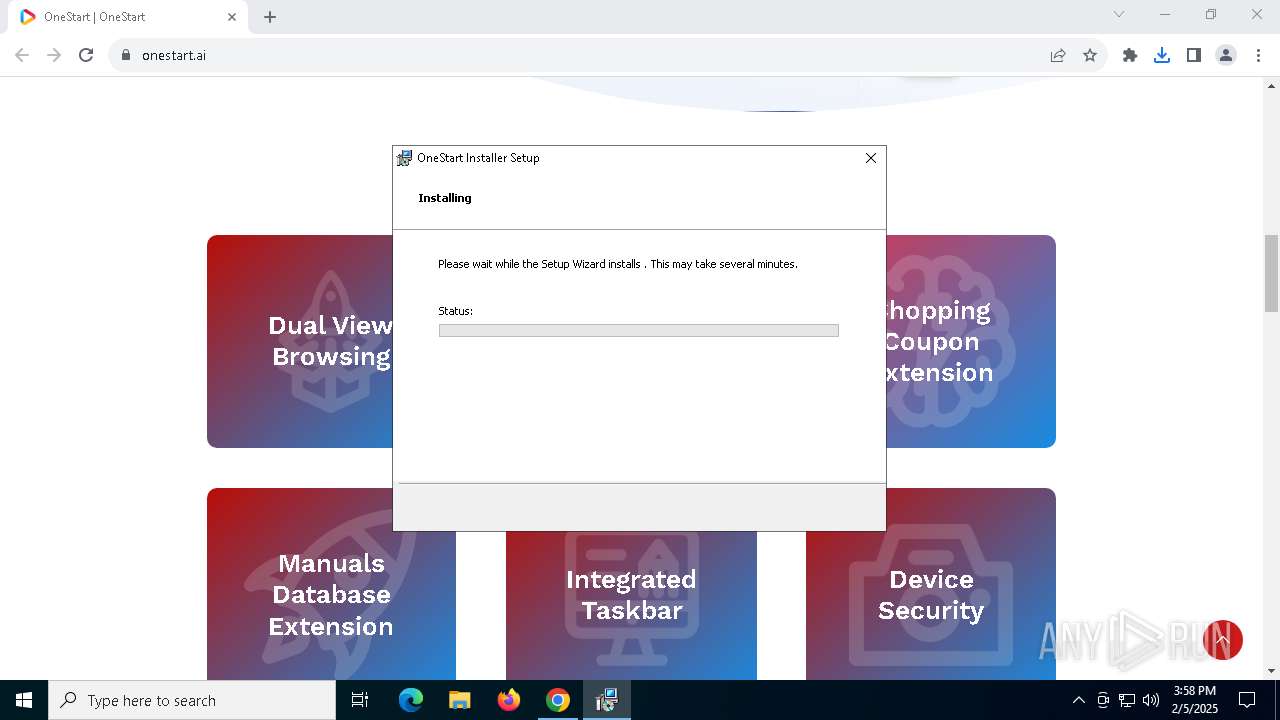Open the Chrome Extensions puzzle icon

(1130, 55)
